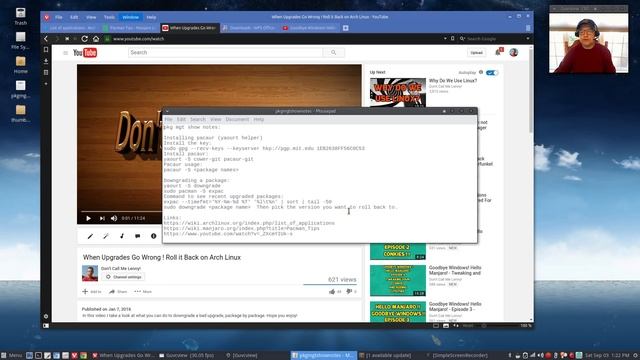
Task: Open the 1 available update taskbar entry
Action: tap(386, 356)
